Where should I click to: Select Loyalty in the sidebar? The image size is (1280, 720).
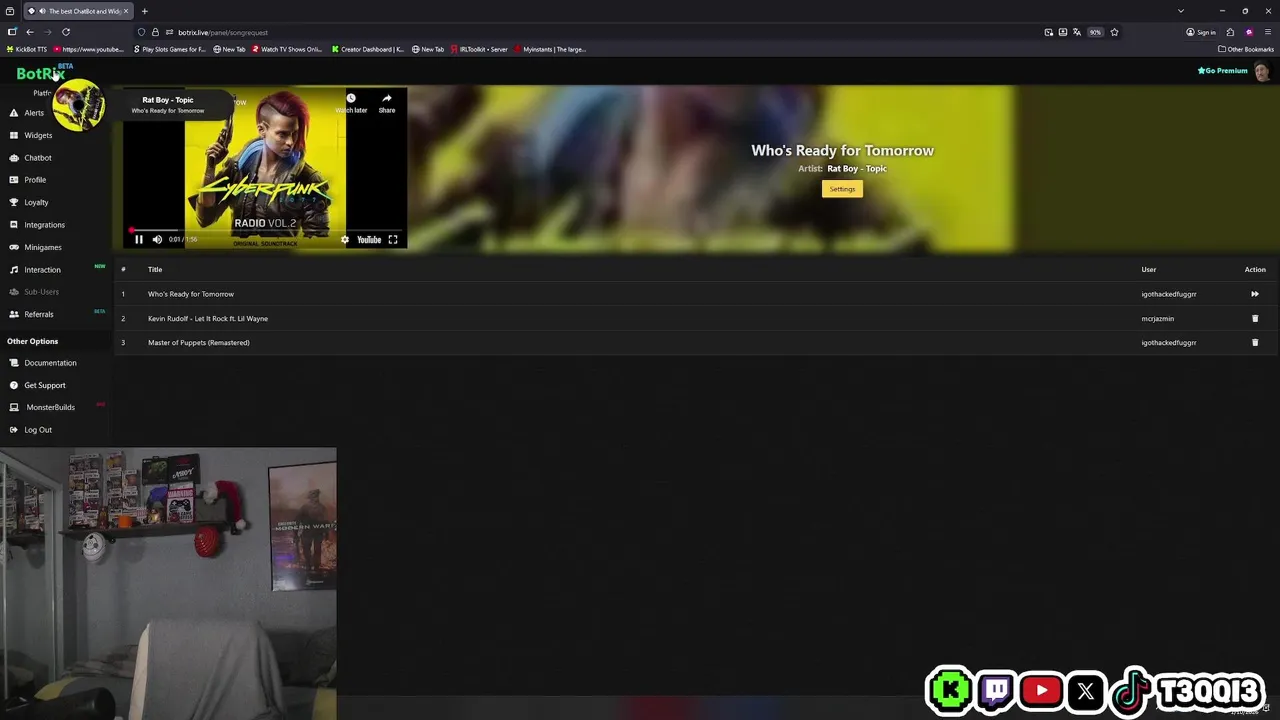coord(36,202)
